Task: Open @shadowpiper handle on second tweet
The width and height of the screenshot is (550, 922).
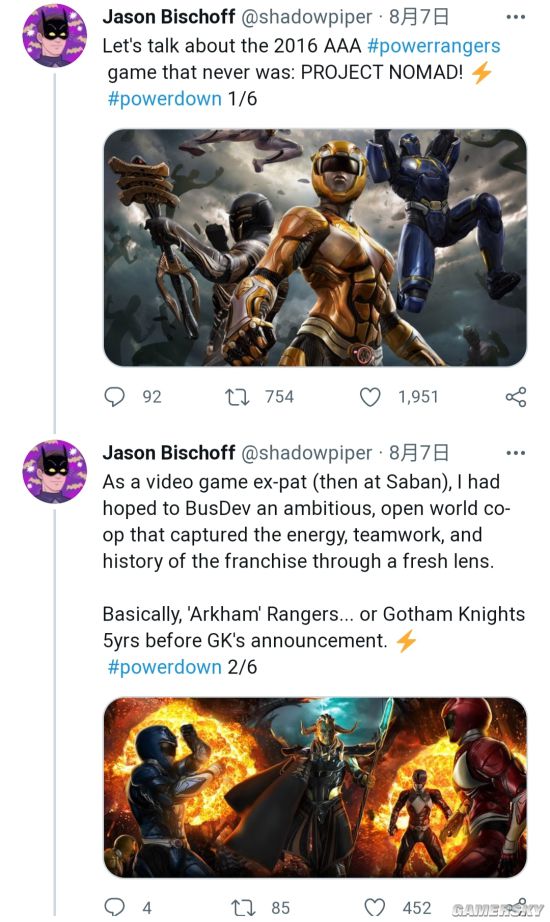Action: (x=306, y=453)
